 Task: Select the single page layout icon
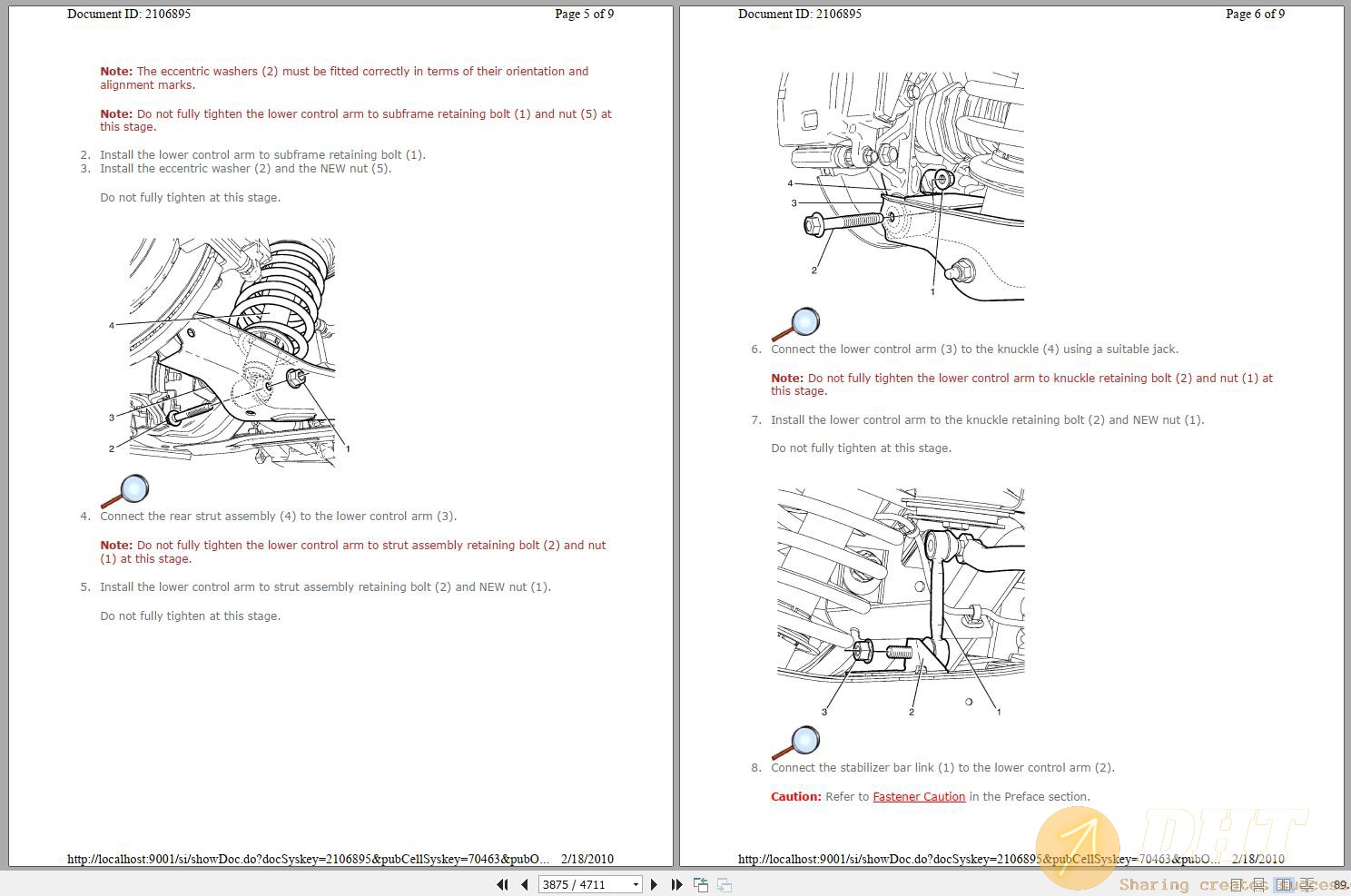pyautogui.click(x=1237, y=885)
